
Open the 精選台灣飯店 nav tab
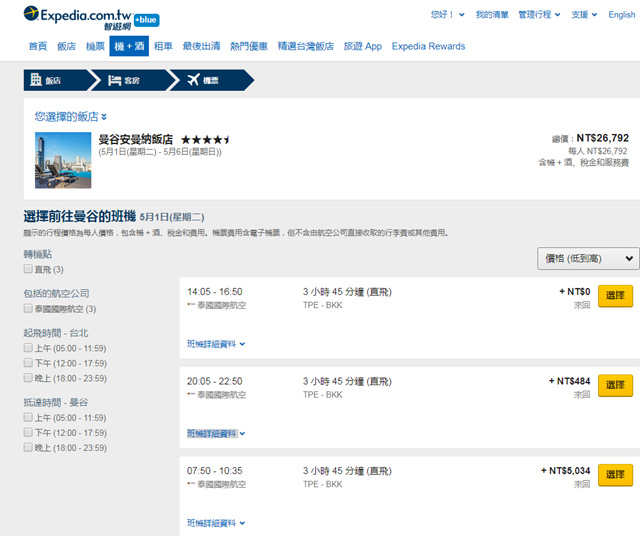tap(306, 46)
